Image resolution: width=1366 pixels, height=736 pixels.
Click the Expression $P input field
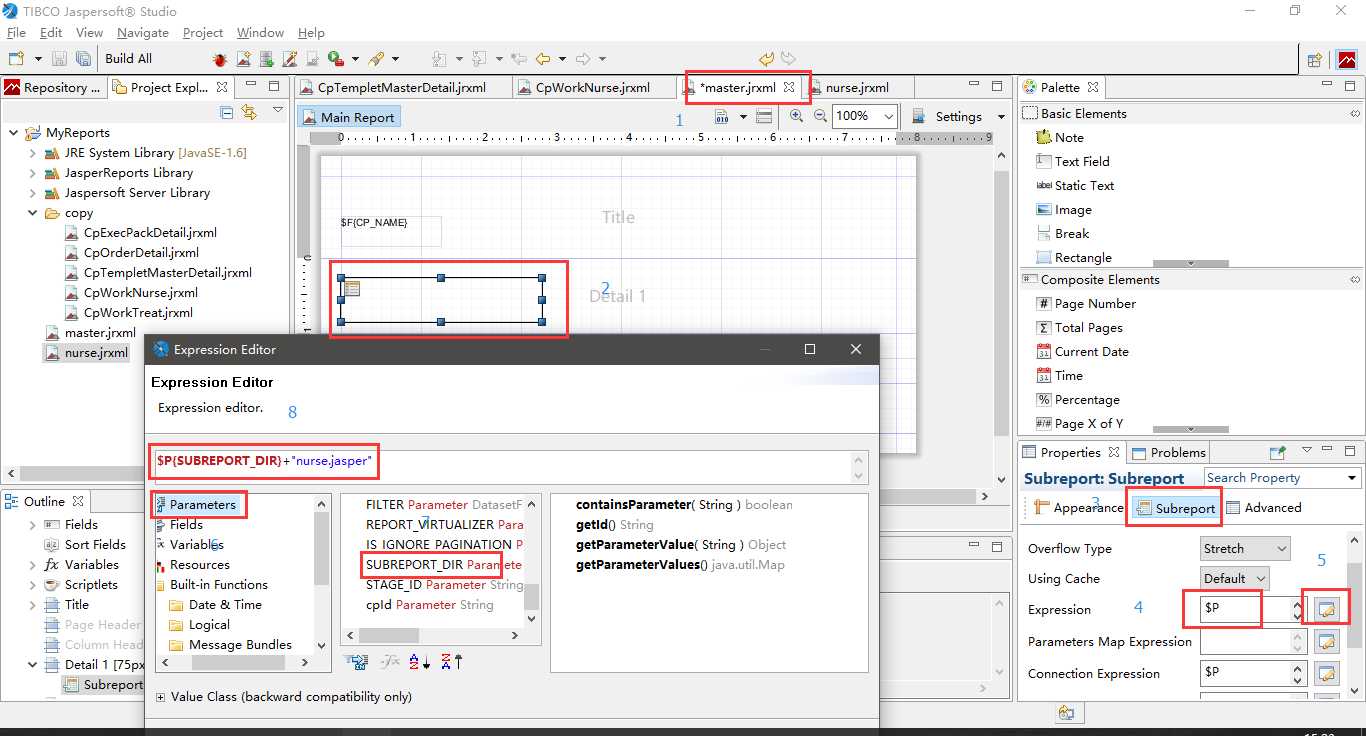[1243, 609]
